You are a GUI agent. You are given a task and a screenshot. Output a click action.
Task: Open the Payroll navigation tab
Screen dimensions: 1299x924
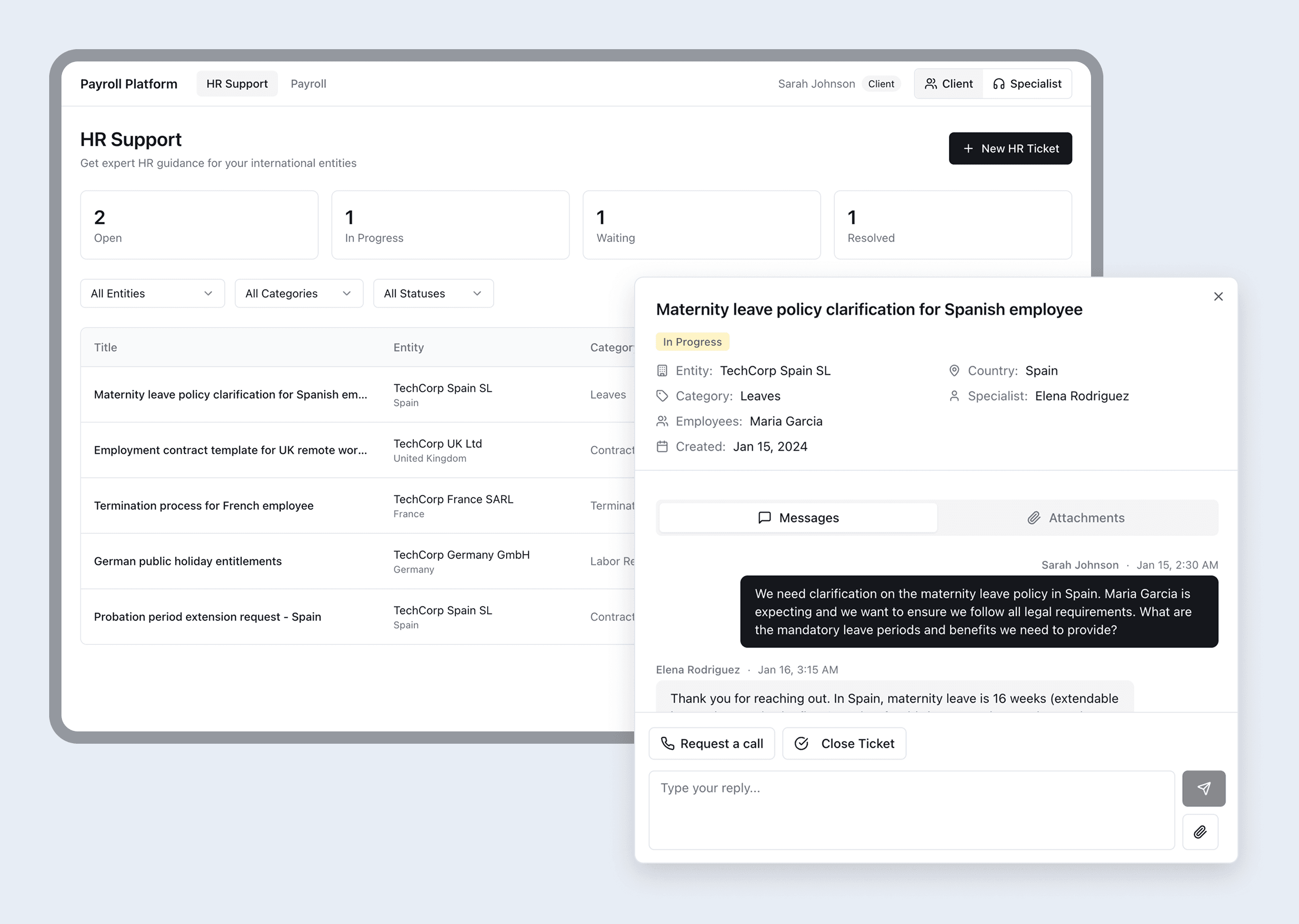308,83
